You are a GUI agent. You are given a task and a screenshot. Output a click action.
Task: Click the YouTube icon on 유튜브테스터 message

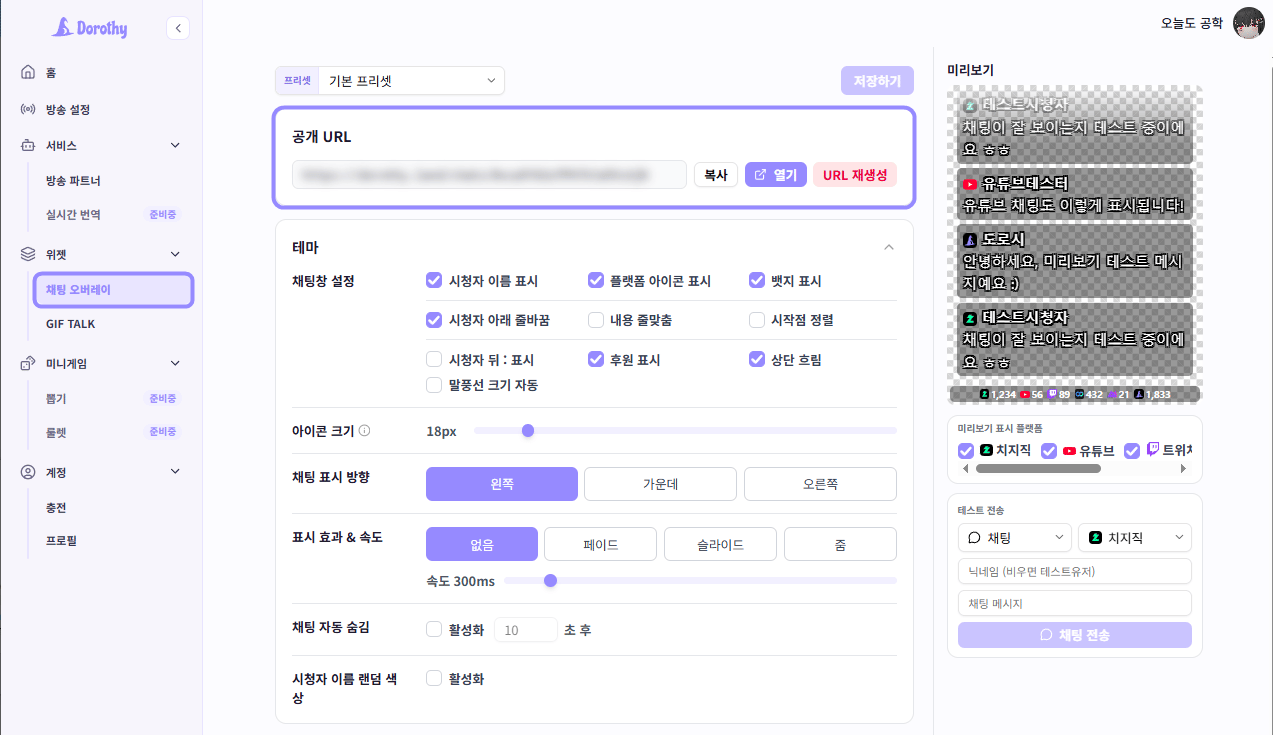click(x=970, y=184)
